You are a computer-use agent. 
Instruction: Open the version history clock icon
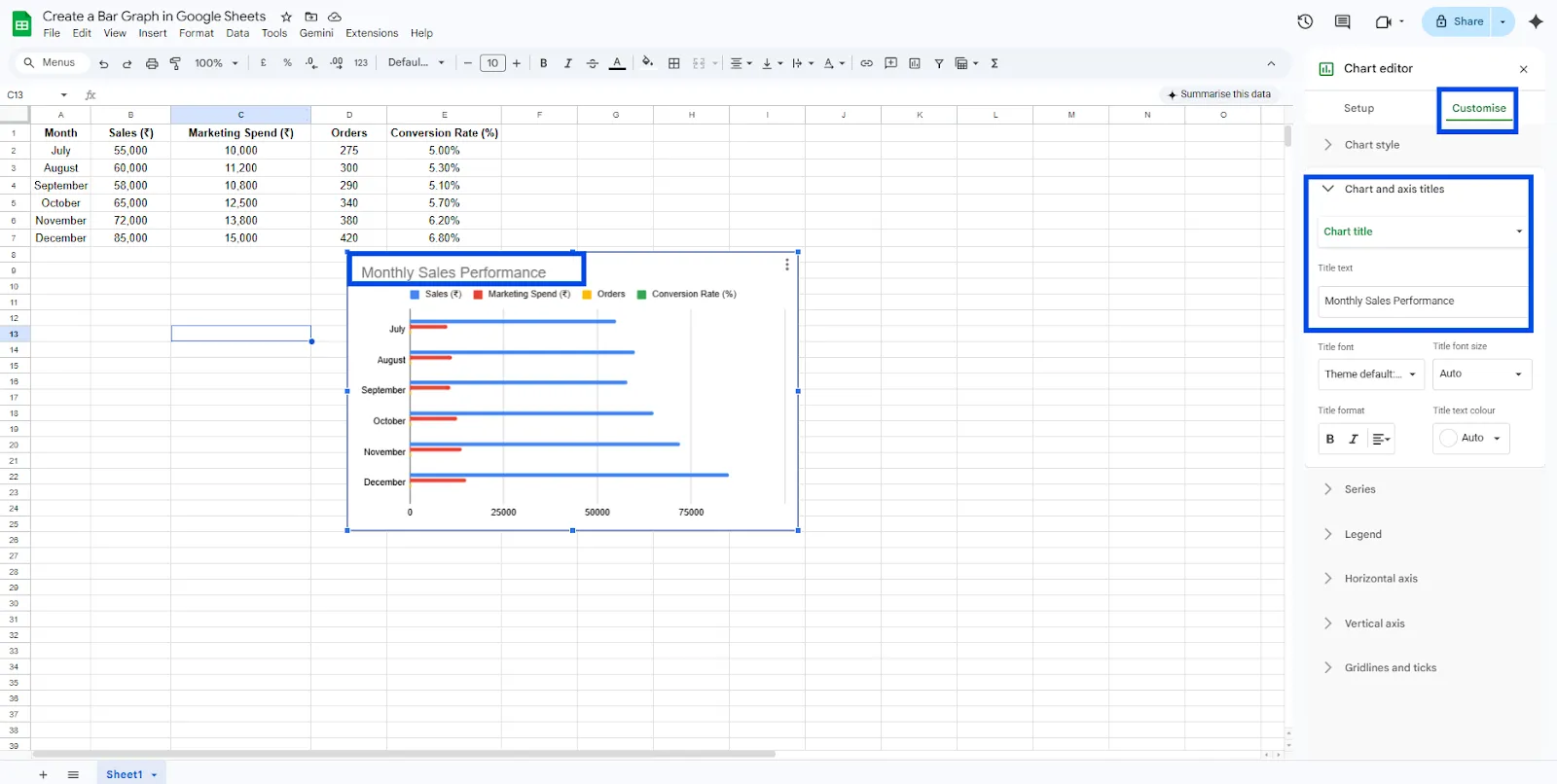(1305, 21)
